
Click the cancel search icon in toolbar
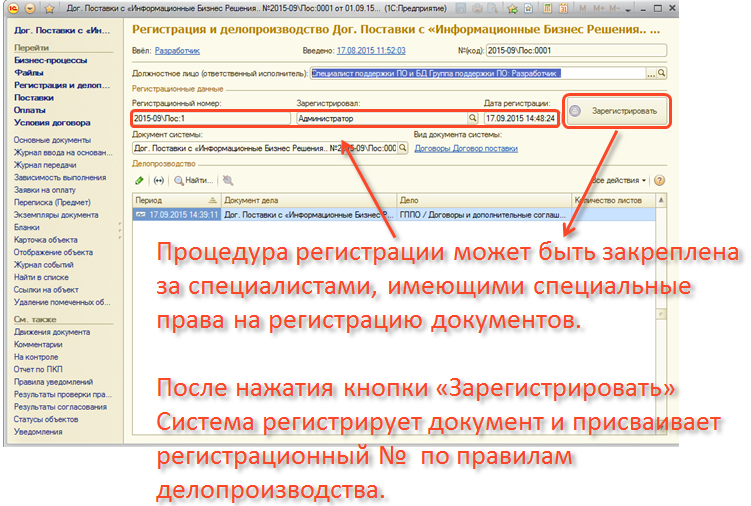(228, 181)
